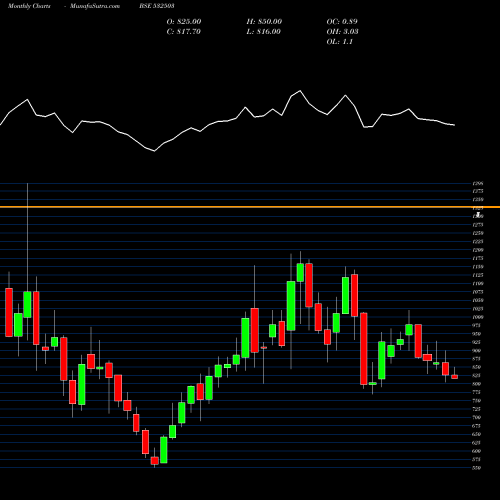The height and width of the screenshot is (500, 500).
Task: Click the 1275 price axis label
Action: click(478, 225)
